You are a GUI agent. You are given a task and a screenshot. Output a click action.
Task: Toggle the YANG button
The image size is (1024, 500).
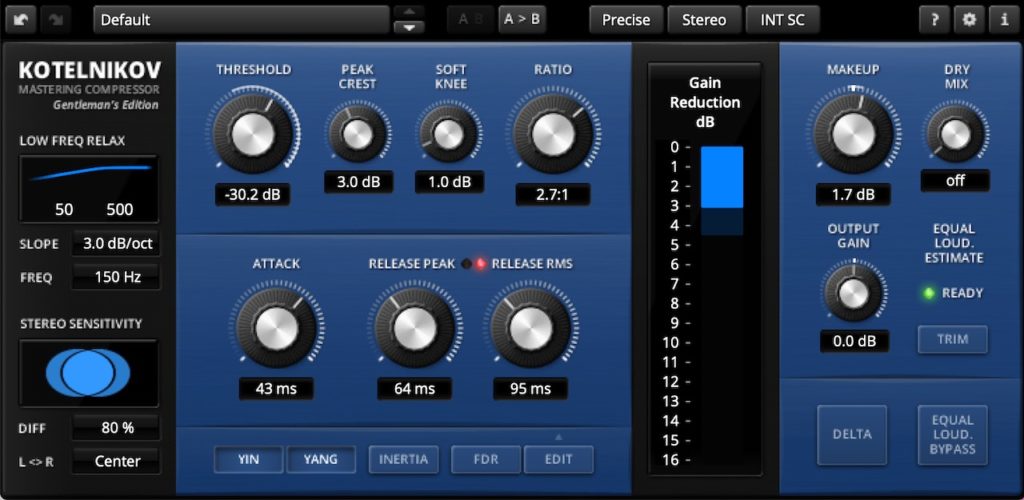click(321, 460)
